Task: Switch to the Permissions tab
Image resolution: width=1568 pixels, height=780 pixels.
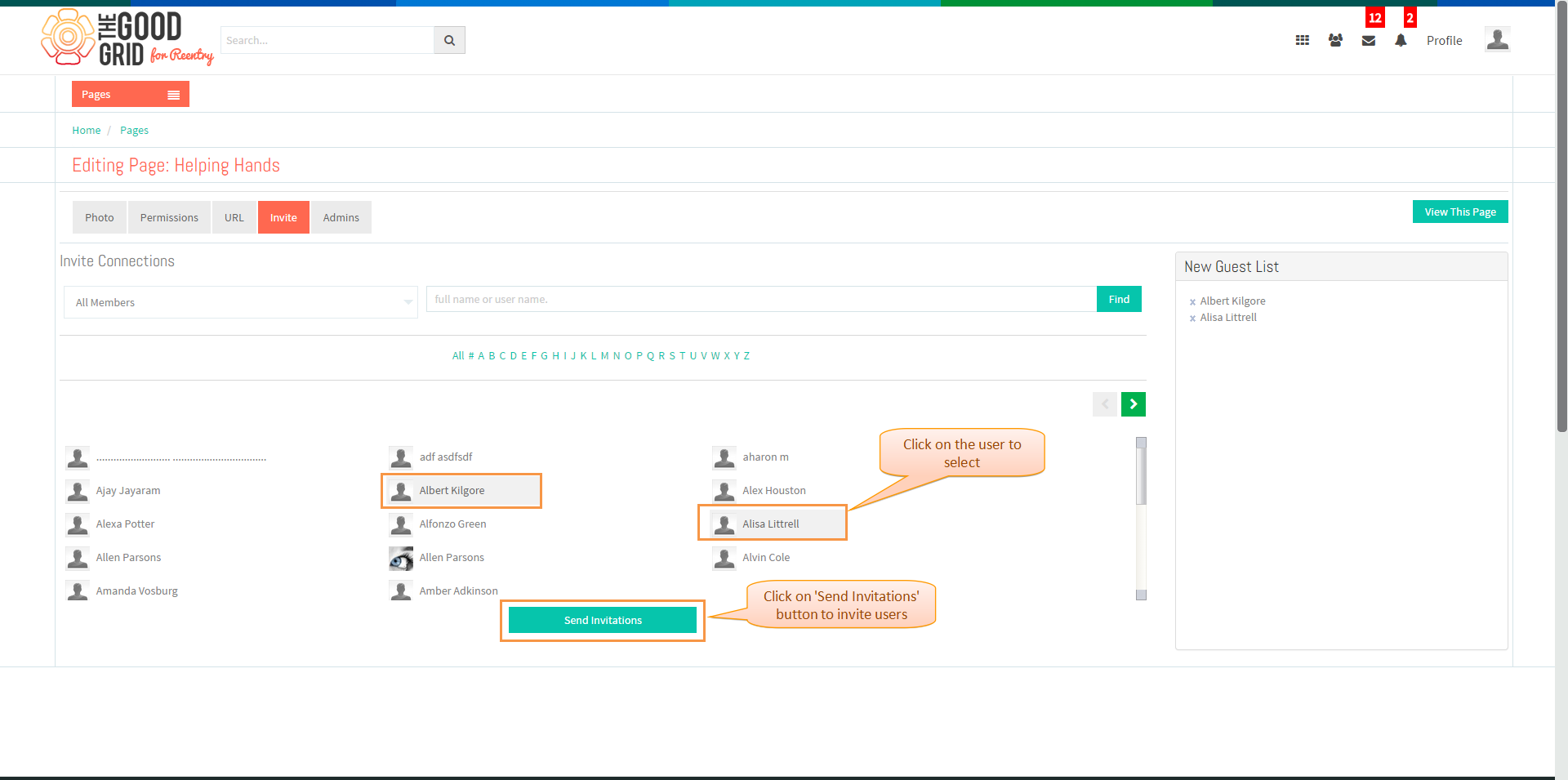Action: 169,217
